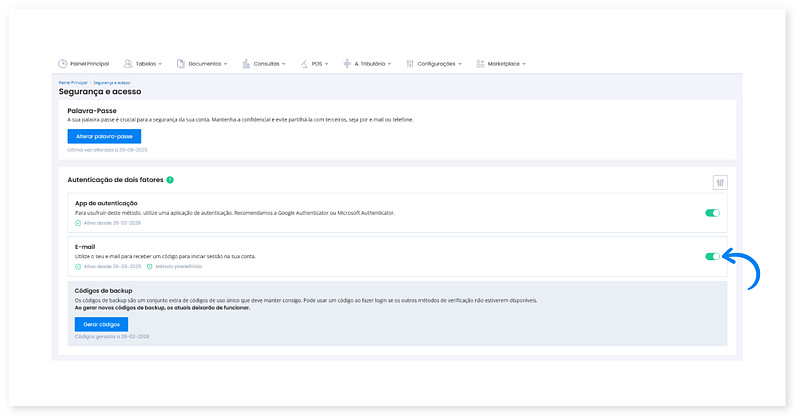Click the green help icon beside Autenticação de dois fatores
Viewport: 800px width, 420px height.
(170, 180)
